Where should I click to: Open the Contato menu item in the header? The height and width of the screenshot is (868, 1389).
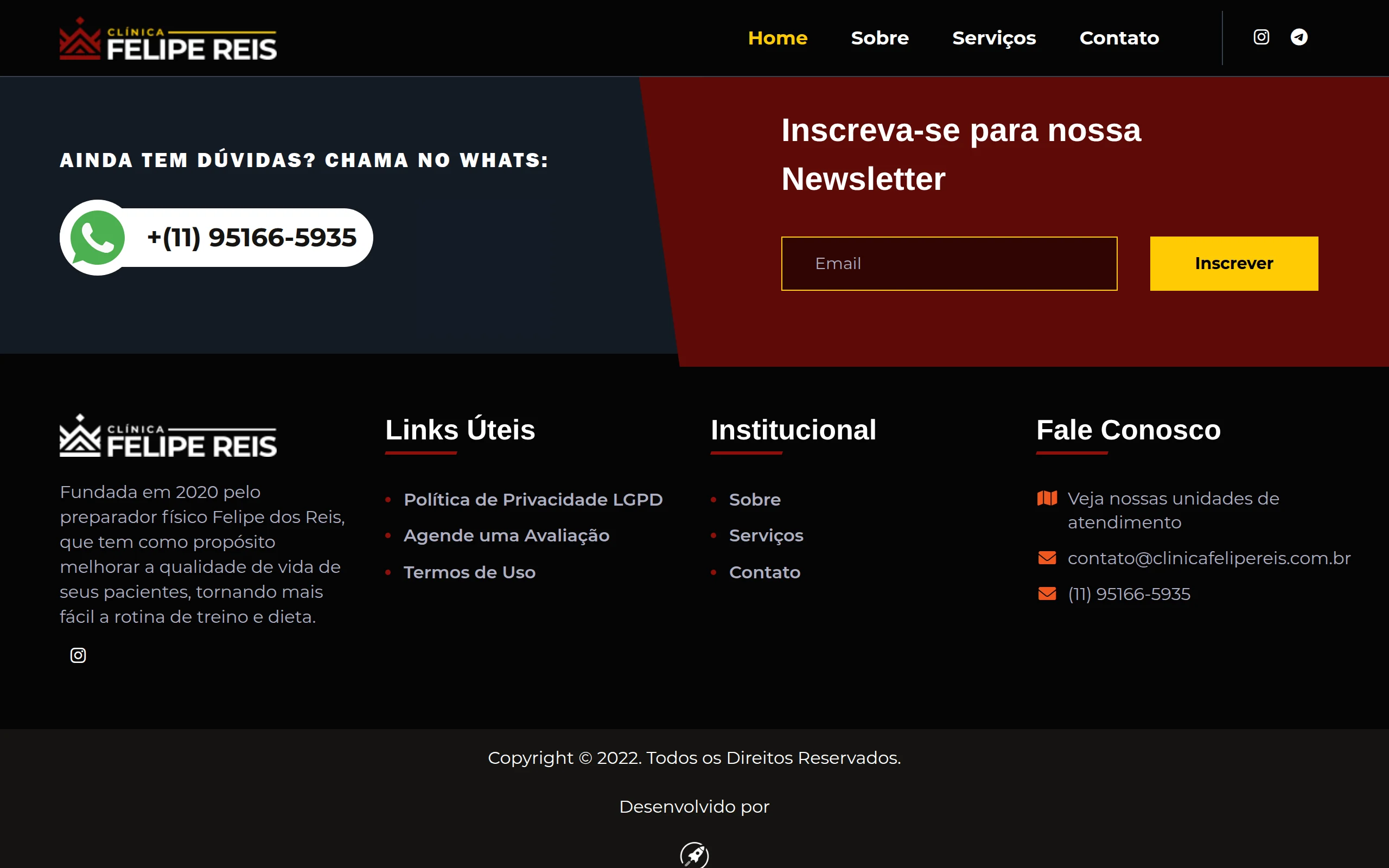(1119, 38)
